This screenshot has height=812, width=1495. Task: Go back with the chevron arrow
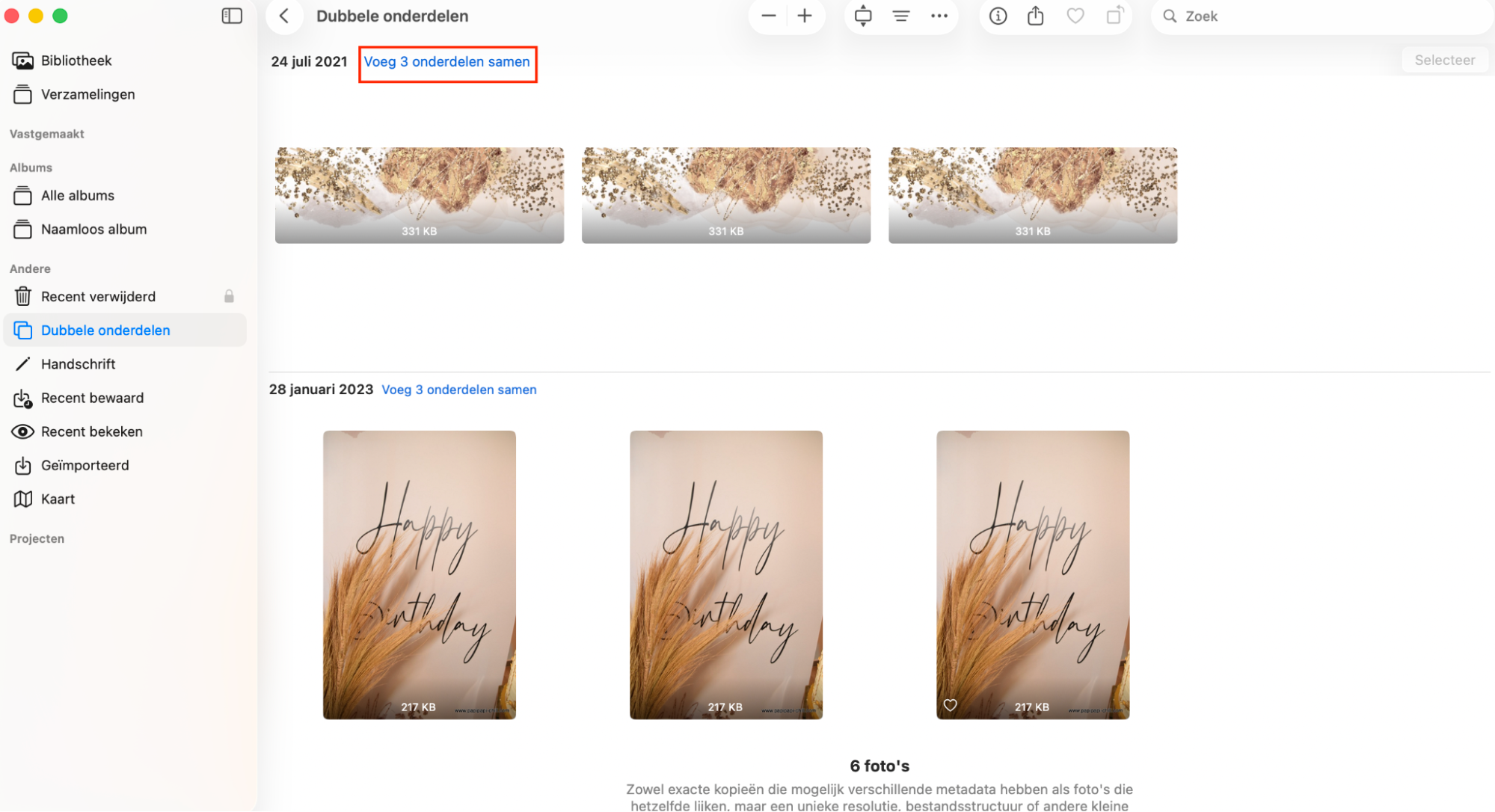pyautogui.click(x=284, y=16)
